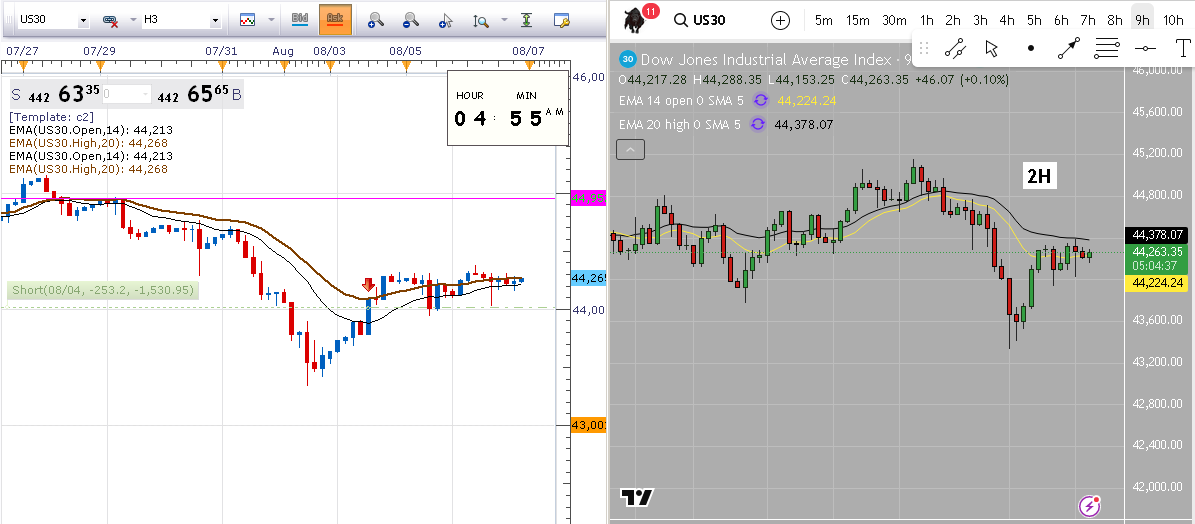
Task: Select the Text tool icon
Action: (1183, 48)
